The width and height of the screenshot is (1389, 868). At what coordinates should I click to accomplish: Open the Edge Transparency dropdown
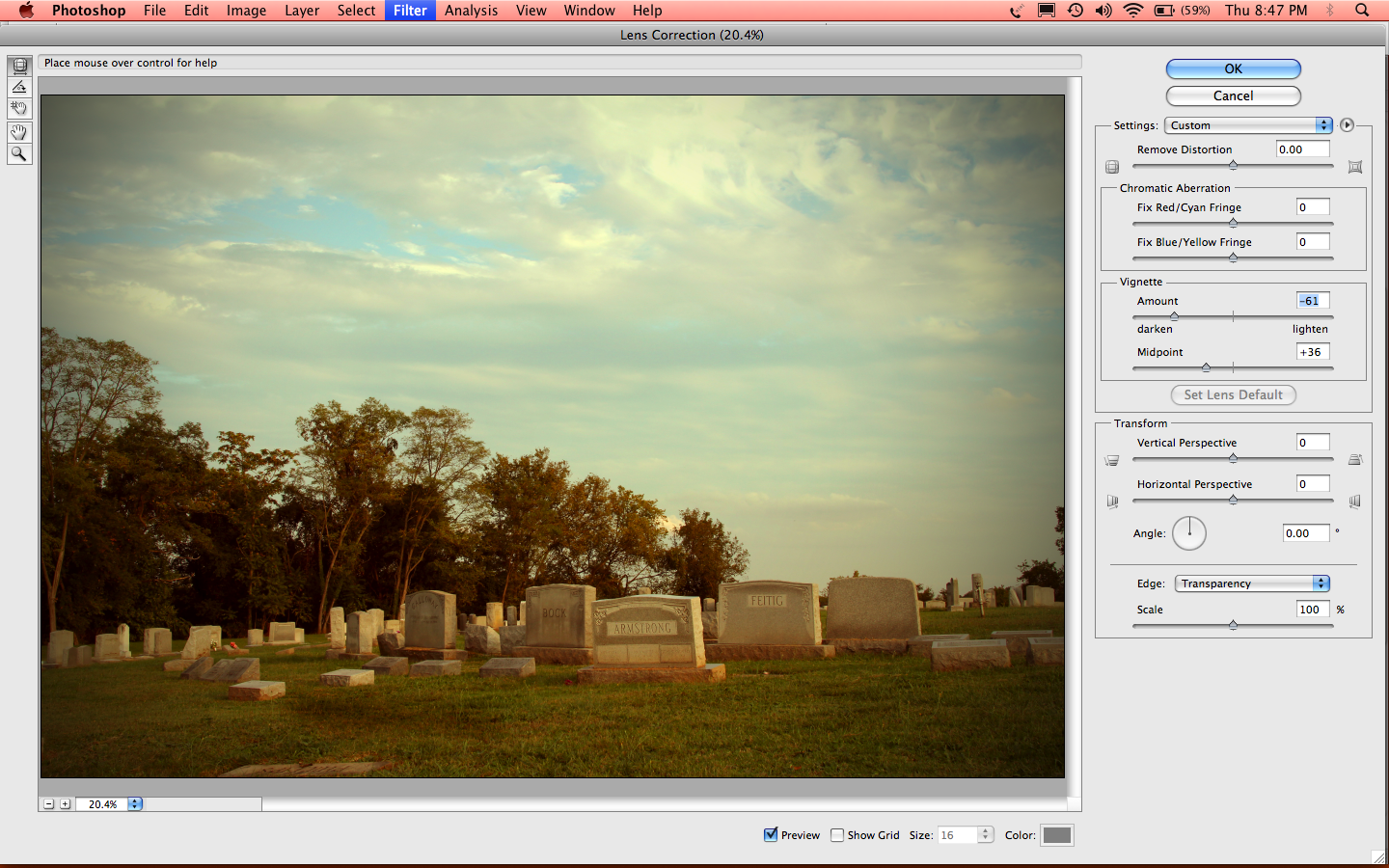1252,583
